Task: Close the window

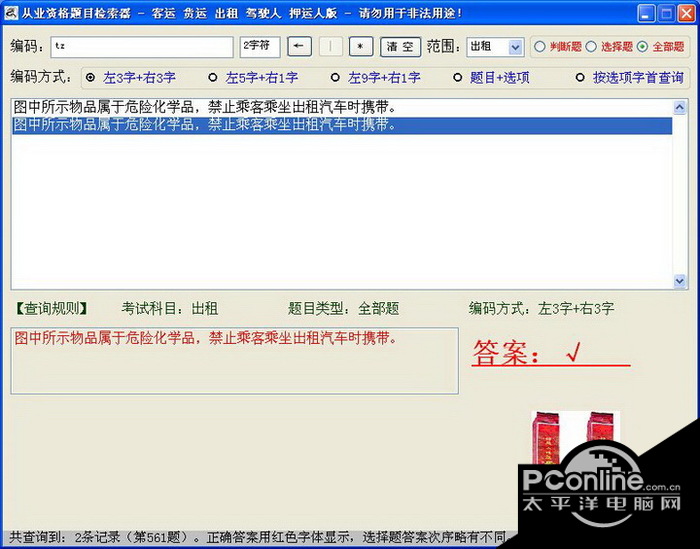Action: click(686, 13)
